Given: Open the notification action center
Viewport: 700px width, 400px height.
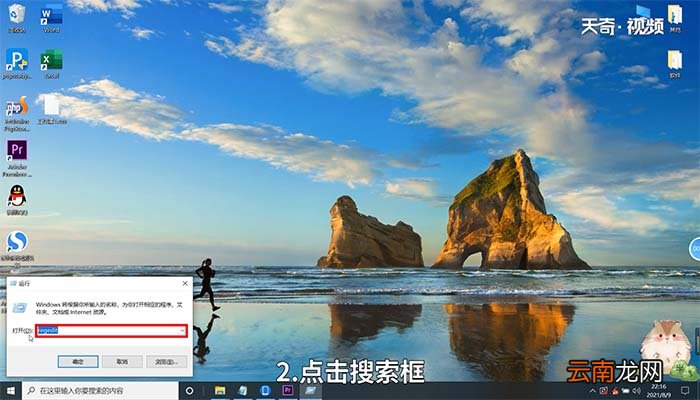Looking at the screenshot, I should point(685,391).
